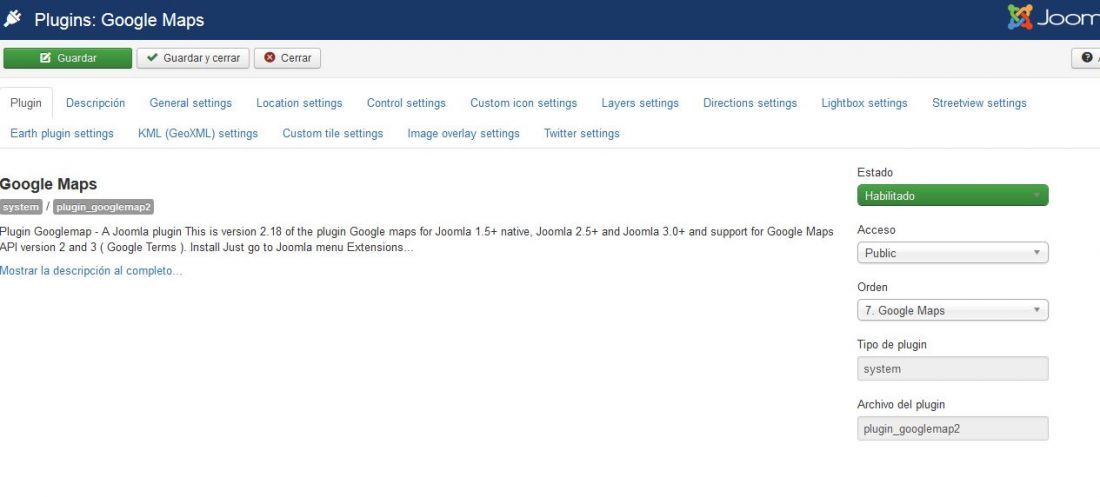Click Mostrar la descripción al completo link

point(91,271)
